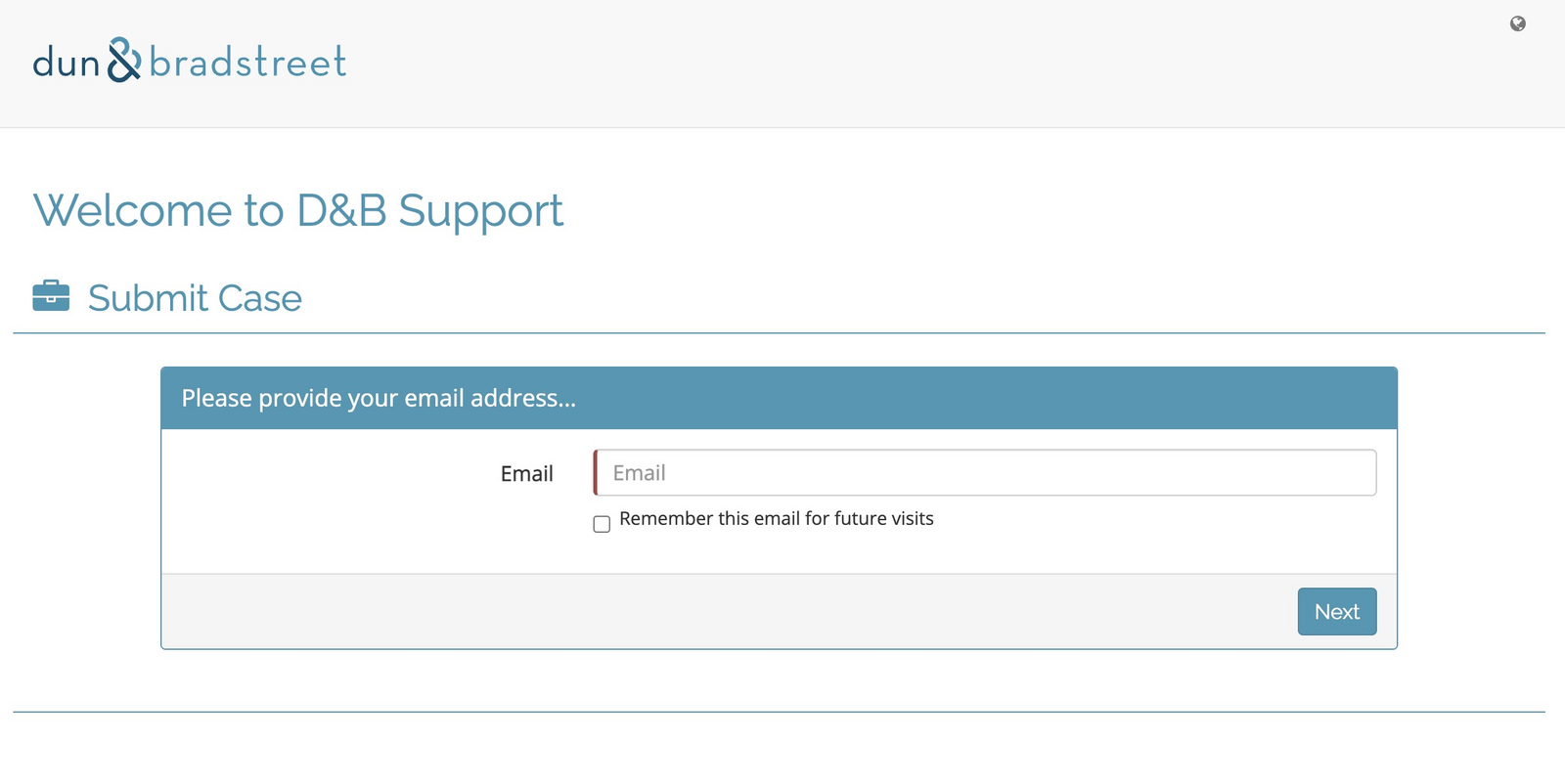This screenshot has height=784, width=1565.
Task: Click the word "dun" in the logo
Action: click(66, 64)
